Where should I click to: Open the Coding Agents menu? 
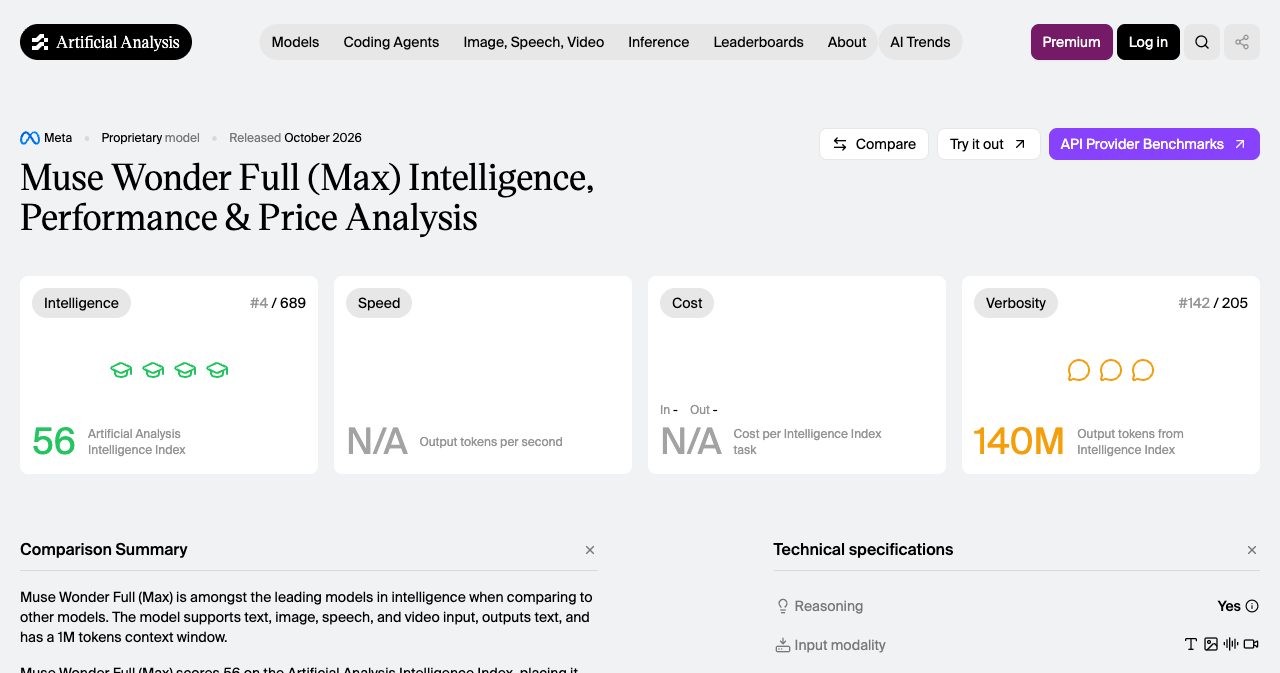pos(391,42)
